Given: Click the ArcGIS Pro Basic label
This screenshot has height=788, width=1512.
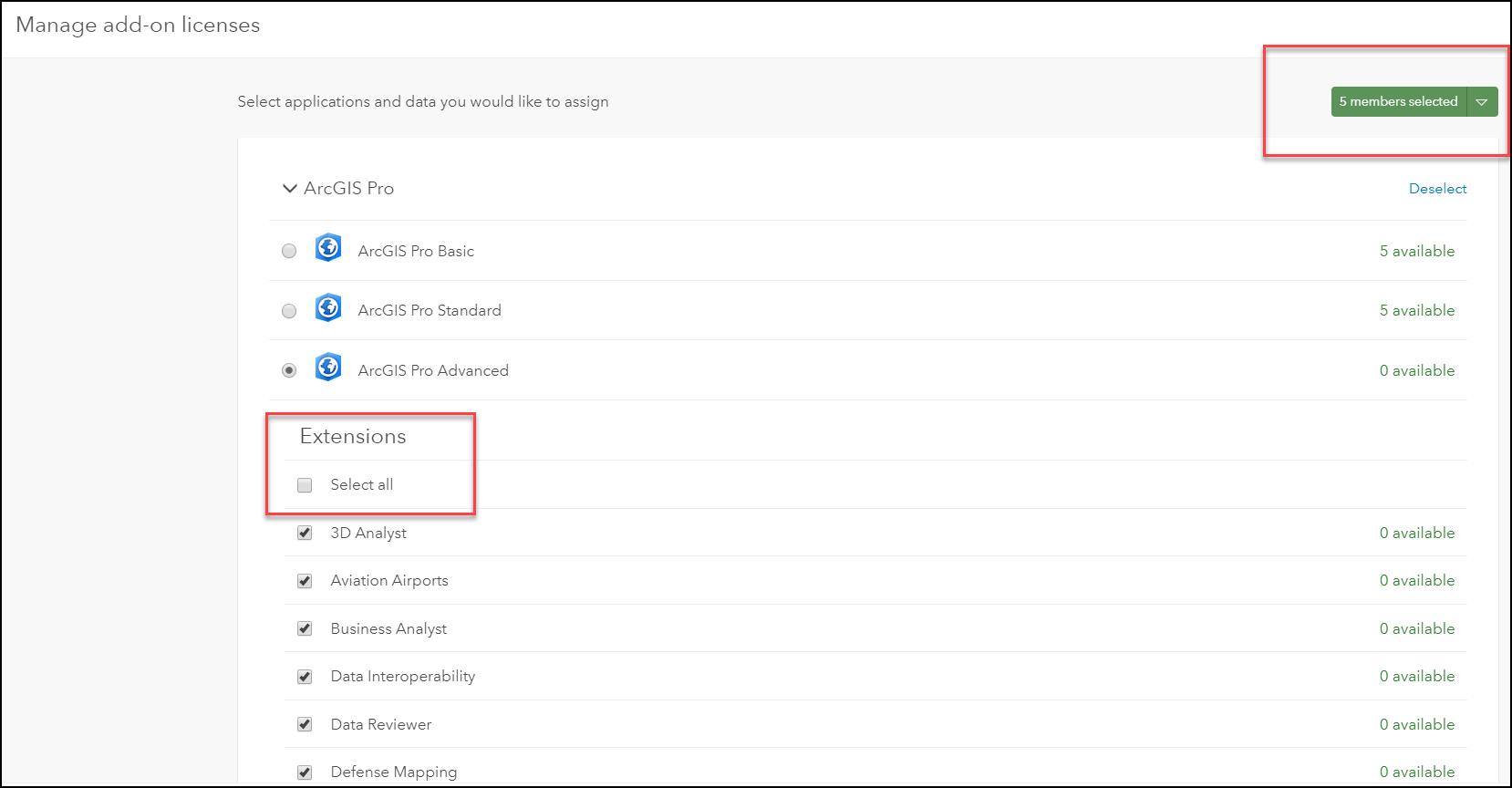Looking at the screenshot, I should coord(416,251).
